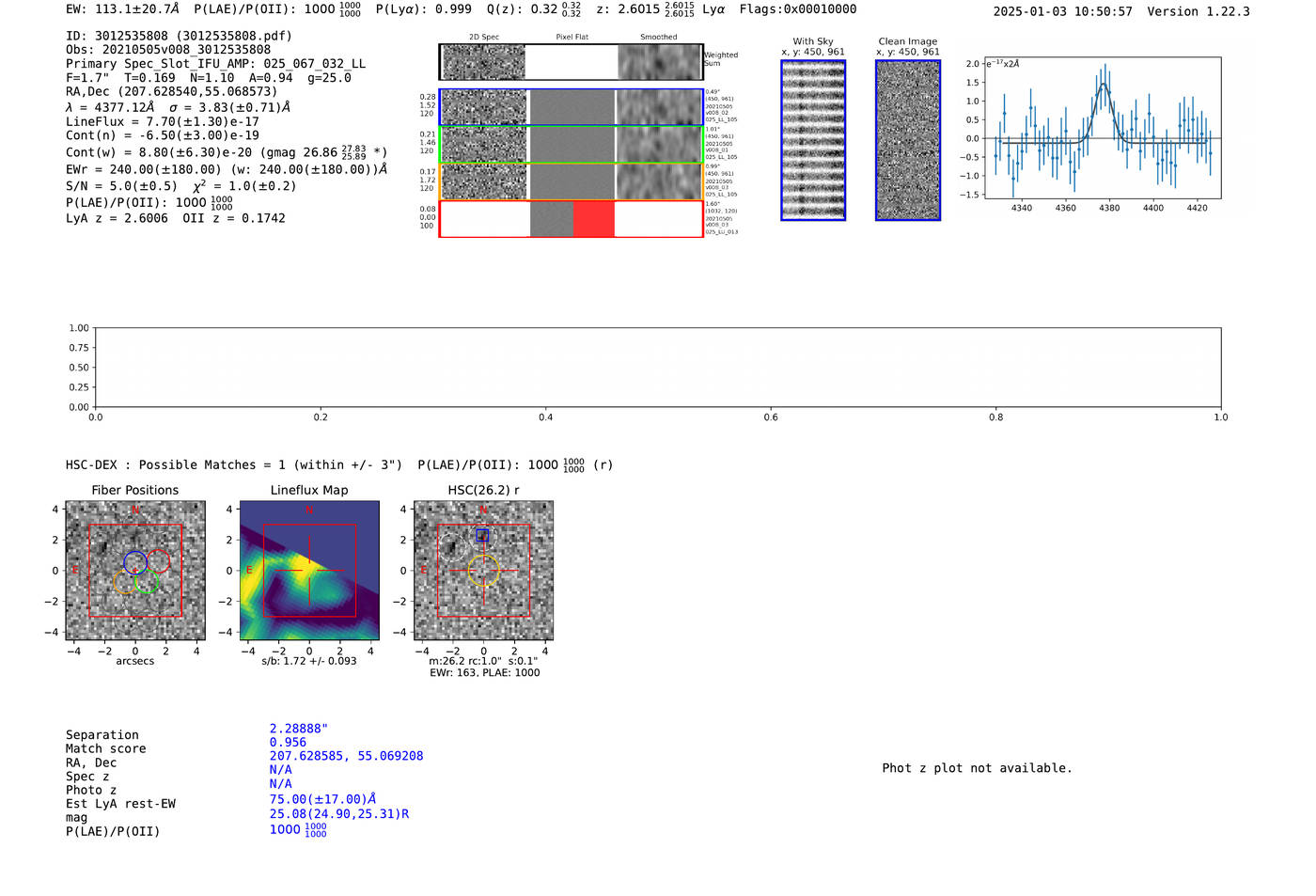The height and width of the screenshot is (896, 1316).
Task: Click the 'Cont(w) = 8.80(±6.30)e-20' line
Action: (x=227, y=151)
